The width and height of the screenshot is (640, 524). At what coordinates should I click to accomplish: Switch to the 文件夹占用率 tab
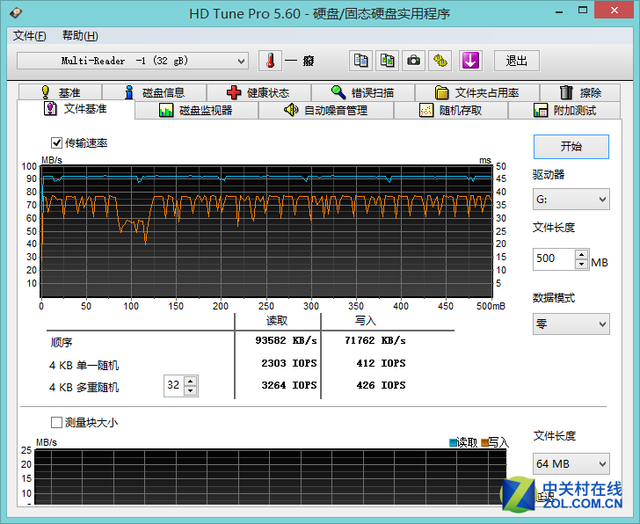(478, 93)
